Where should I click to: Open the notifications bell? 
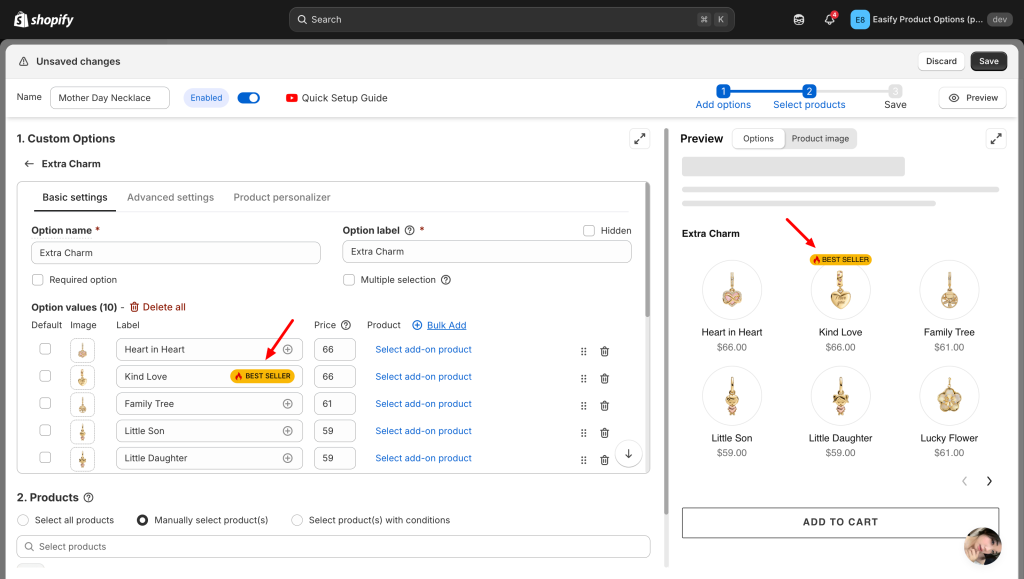(829, 20)
